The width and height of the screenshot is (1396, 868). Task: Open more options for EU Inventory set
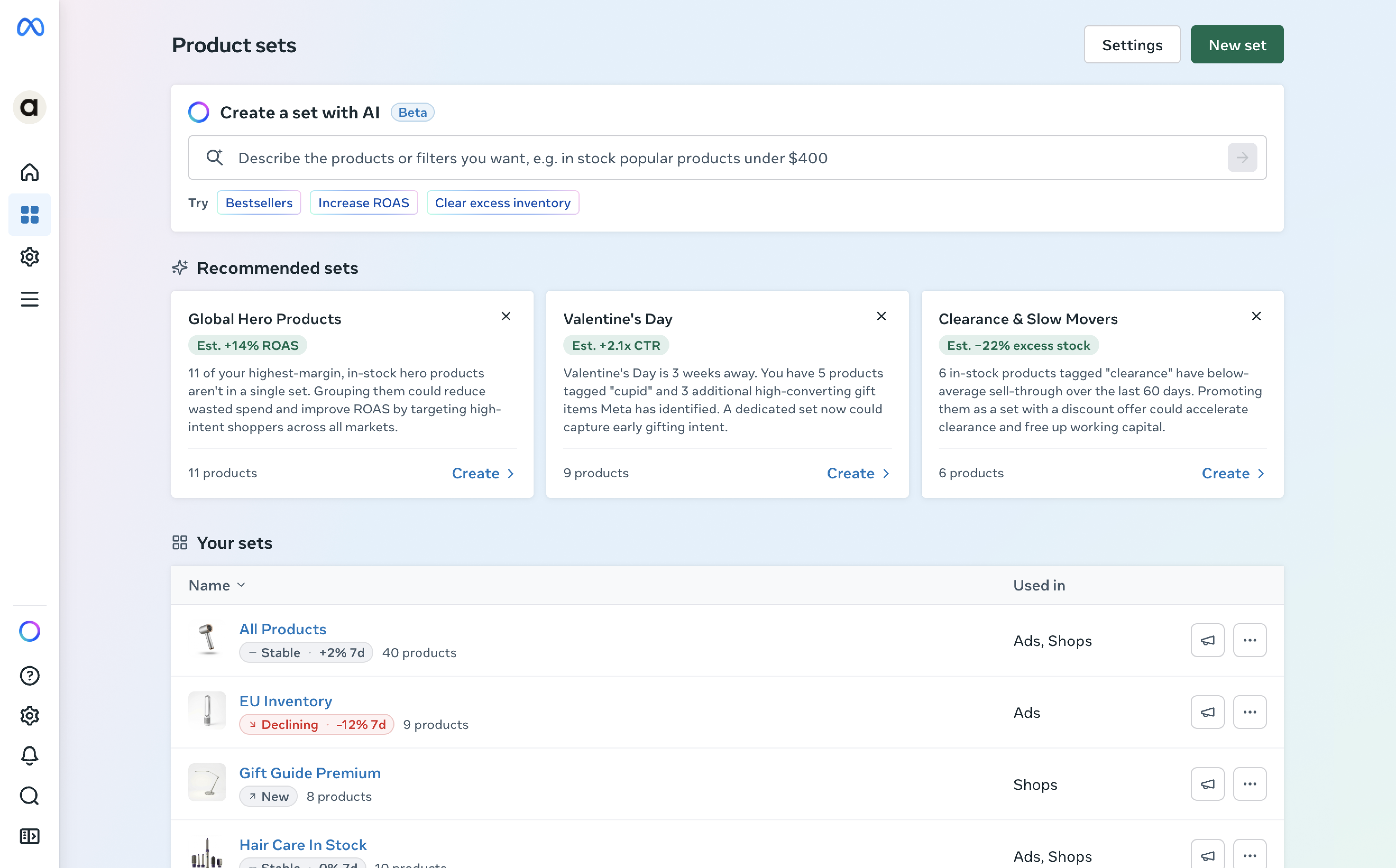[x=1250, y=712]
